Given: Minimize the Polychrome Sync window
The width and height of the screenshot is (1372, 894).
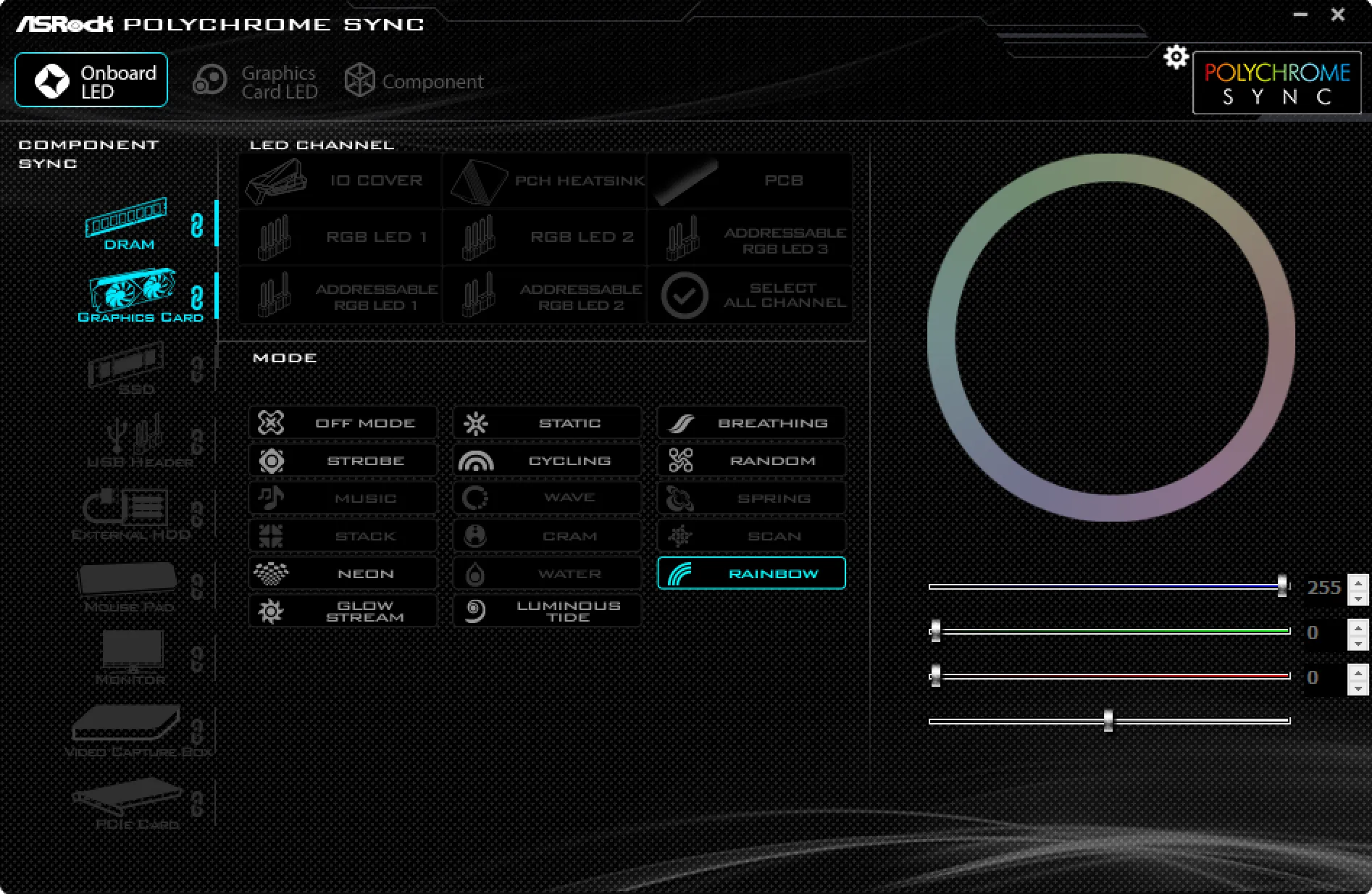Looking at the screenshot, I should (1301, 14).
